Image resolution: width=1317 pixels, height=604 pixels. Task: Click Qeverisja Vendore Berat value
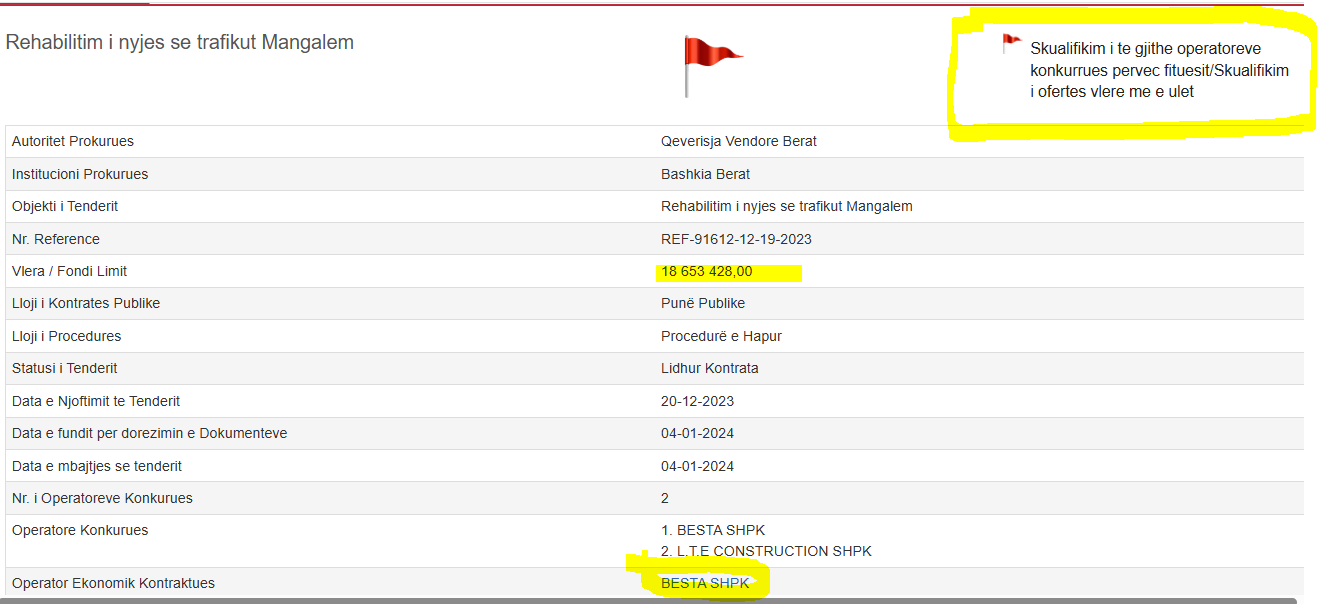pos(739,141)
